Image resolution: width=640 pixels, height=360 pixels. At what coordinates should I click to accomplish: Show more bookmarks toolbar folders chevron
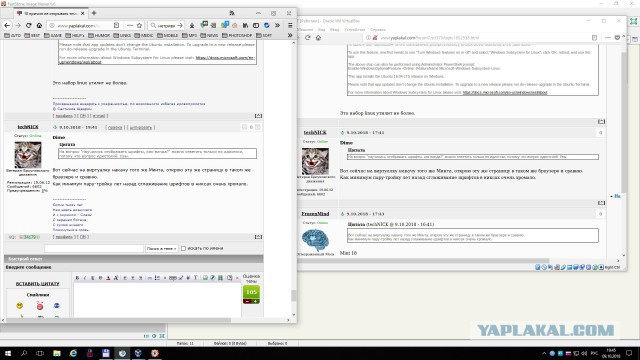(290, 36)
